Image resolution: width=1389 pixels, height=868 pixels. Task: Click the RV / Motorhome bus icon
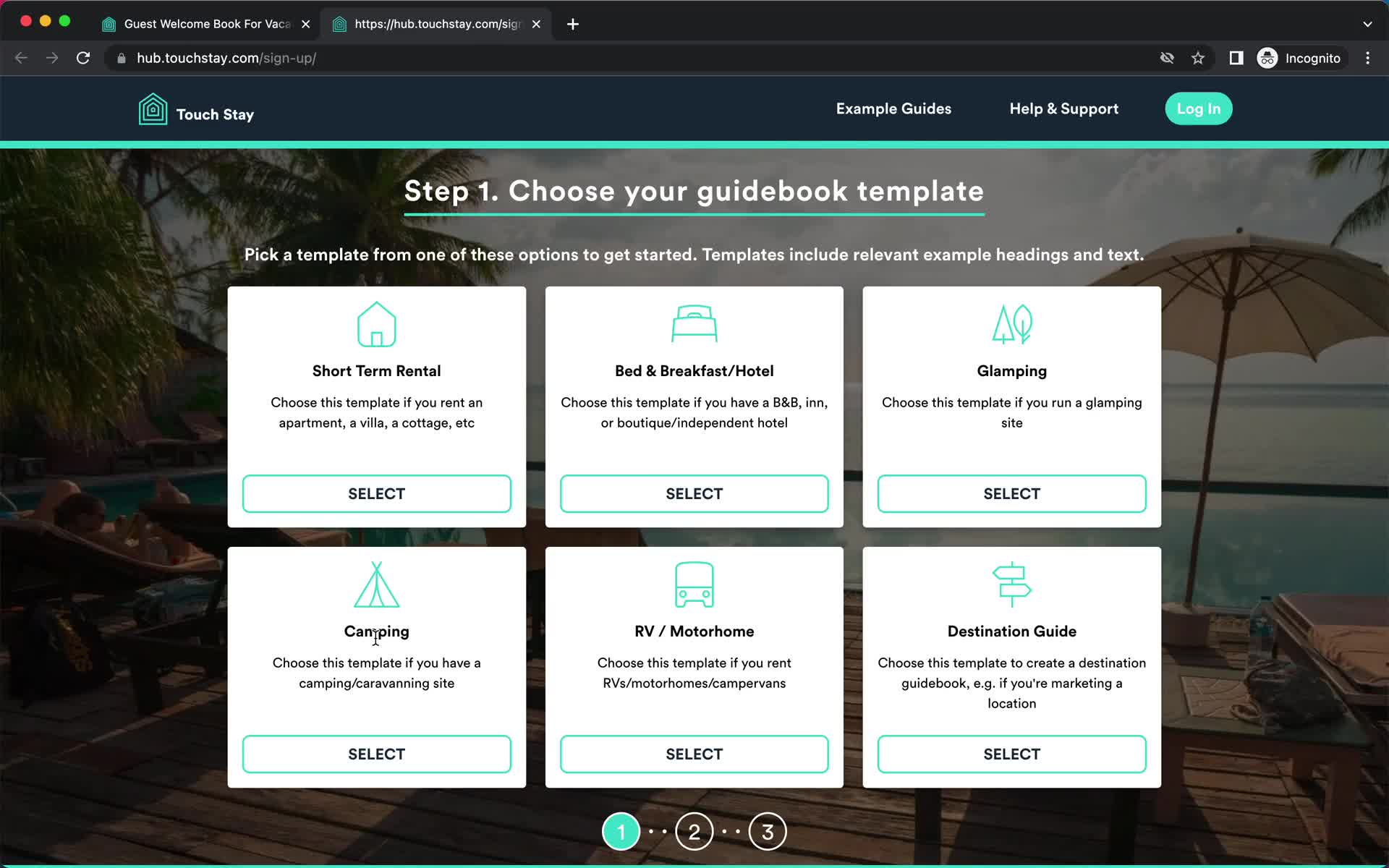694,584
